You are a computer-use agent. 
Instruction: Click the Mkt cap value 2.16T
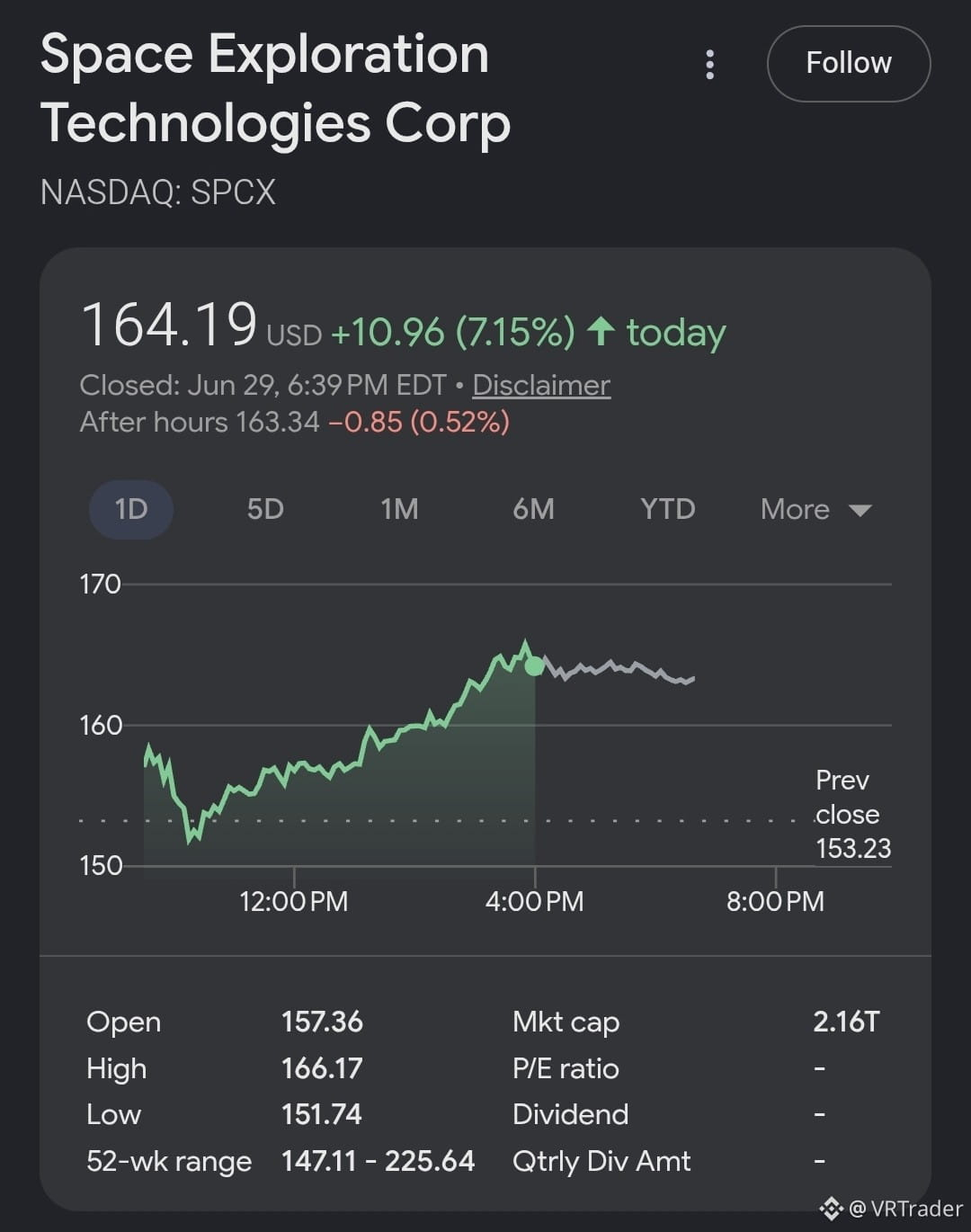pyautogui.click(x=846, y=1022)
